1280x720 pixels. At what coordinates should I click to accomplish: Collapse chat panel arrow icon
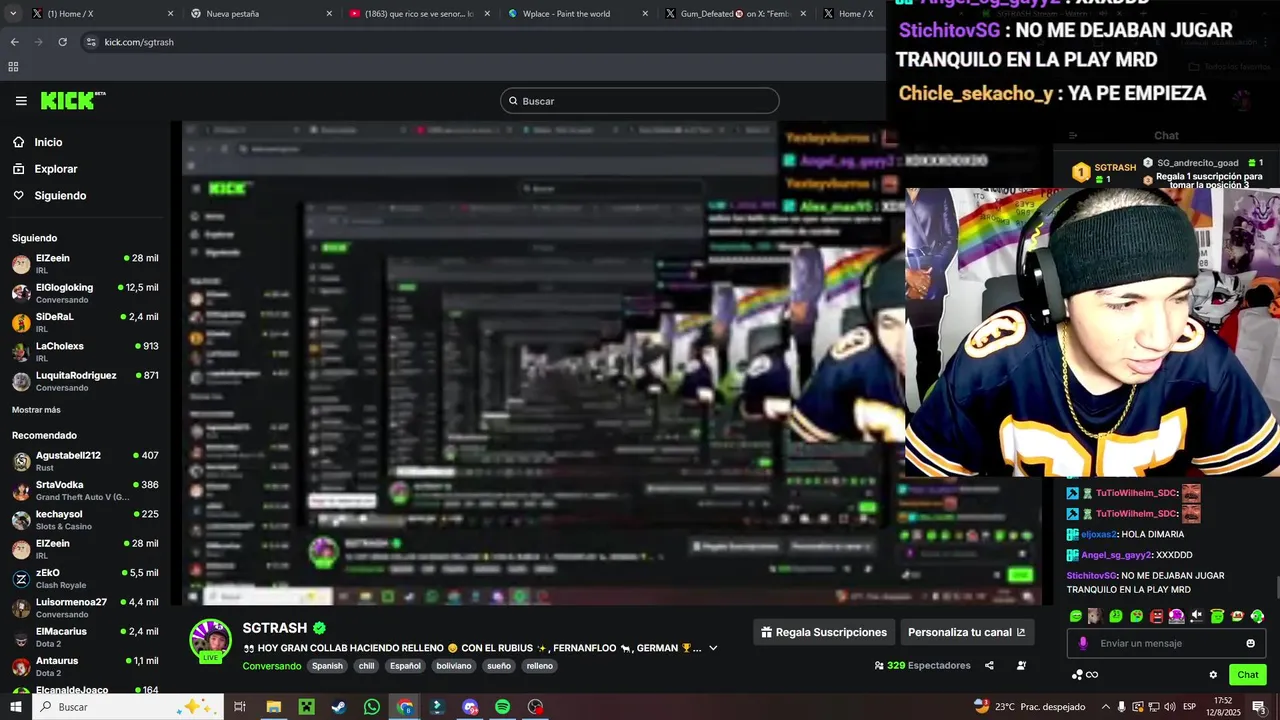pyautogui.click(x=1073, y=136)
